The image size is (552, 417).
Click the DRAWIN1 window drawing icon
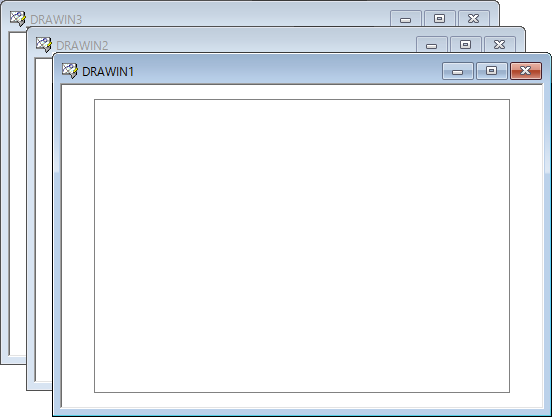(x=69, y=71)
